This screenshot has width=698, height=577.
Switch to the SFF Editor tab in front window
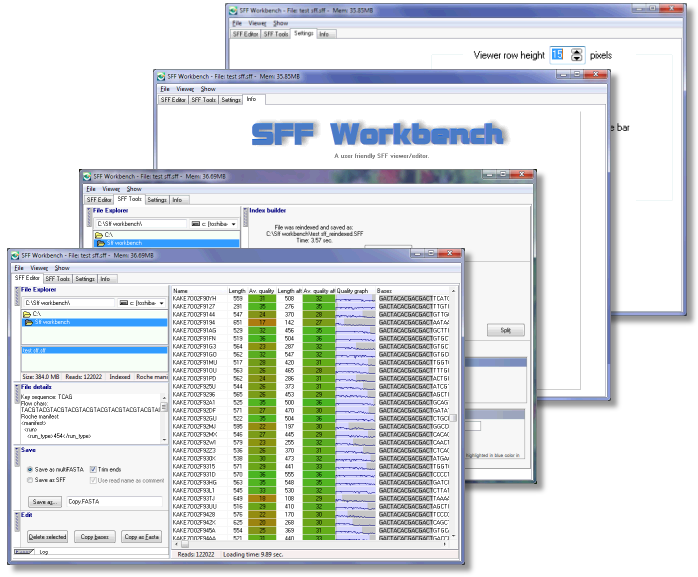click(27, 278)
